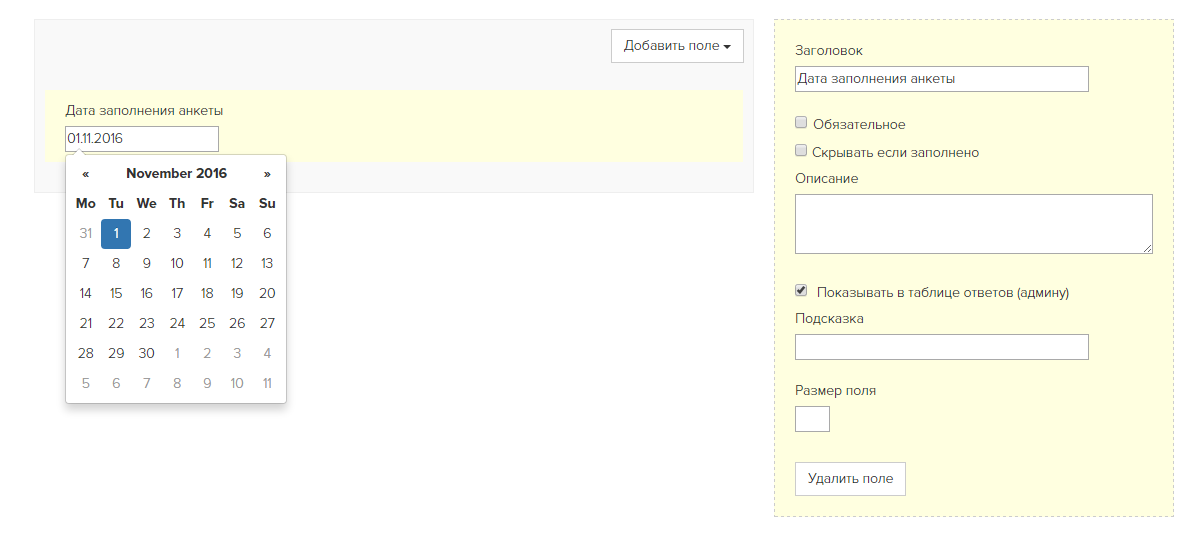Select November 15 in the calendar
This screenshot has height=535, width=1193.
[x=116, y=294]
